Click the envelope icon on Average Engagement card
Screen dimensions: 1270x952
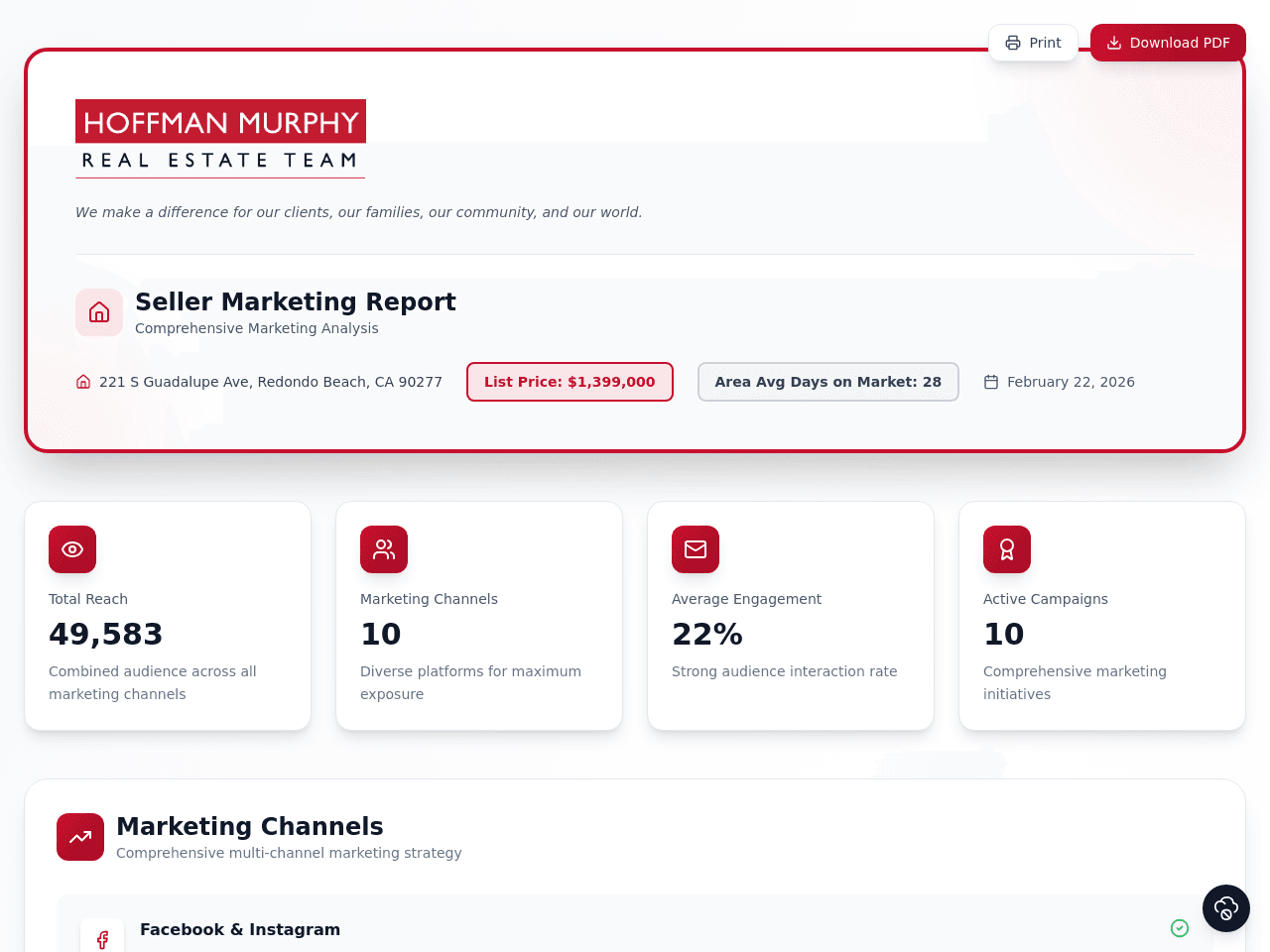pyautogui.click(x=696, y=549)
